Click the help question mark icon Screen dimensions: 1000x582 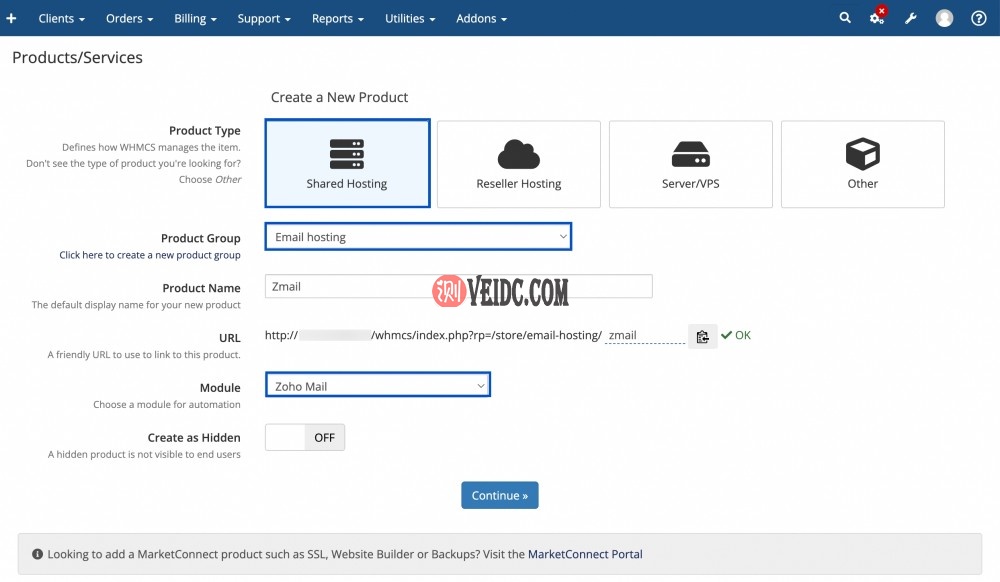[x=979, y=18]
